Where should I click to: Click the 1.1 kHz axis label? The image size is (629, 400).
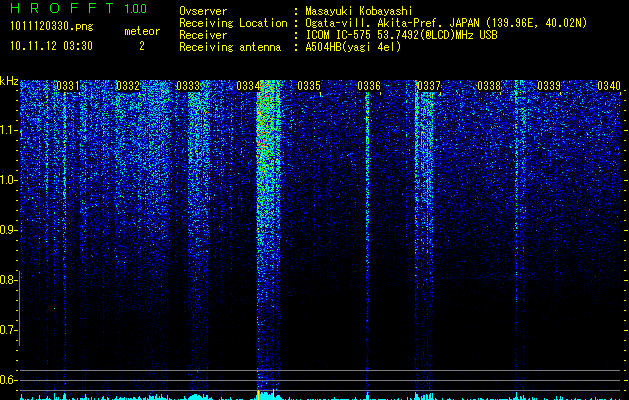[9, 131]
